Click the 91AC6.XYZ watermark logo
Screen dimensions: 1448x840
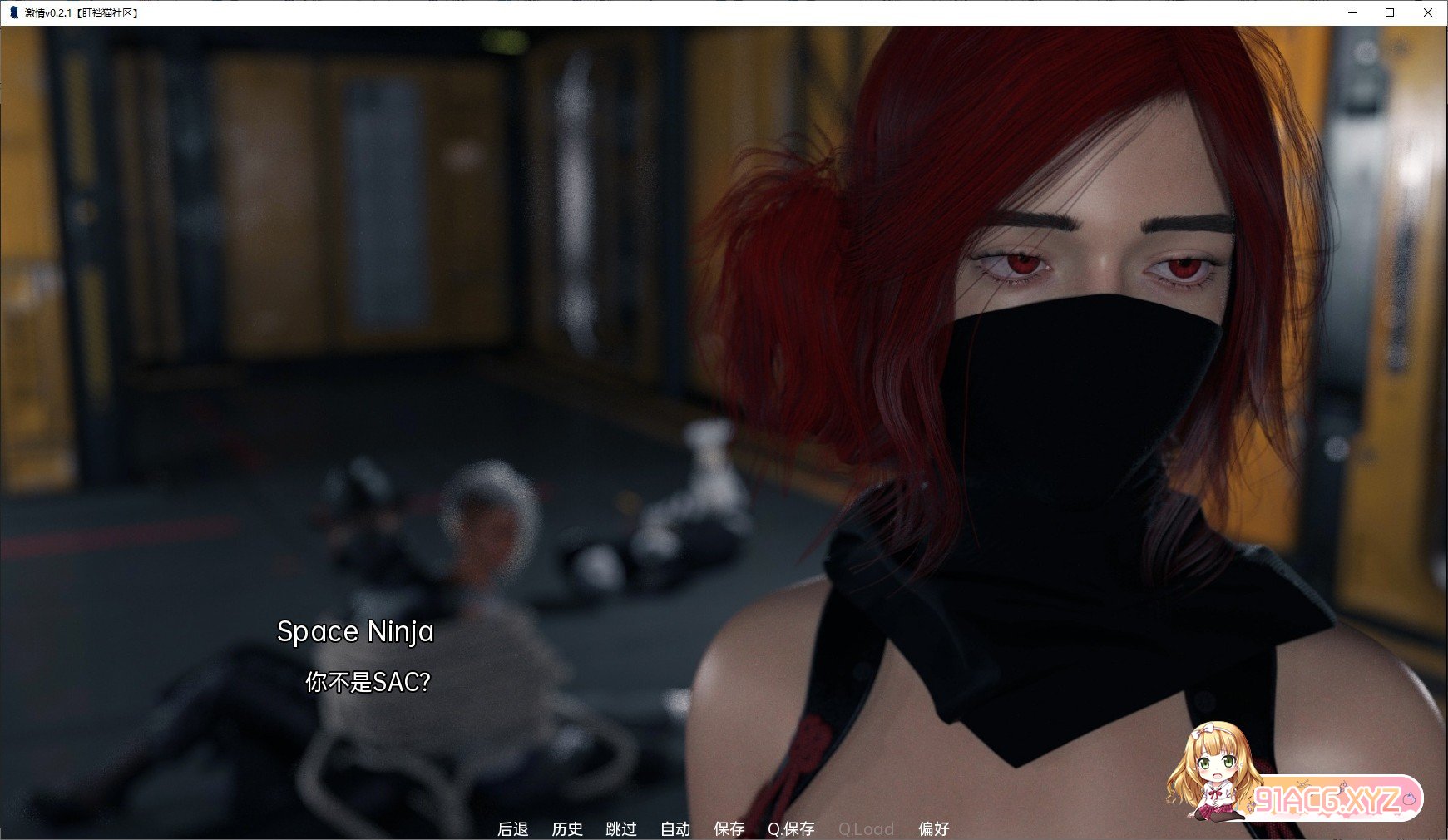1331,800
